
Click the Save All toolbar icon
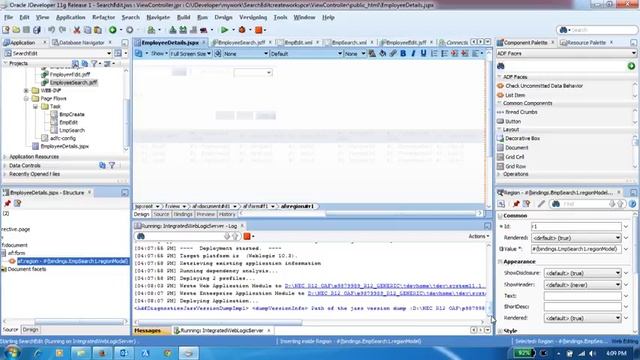(37, 30)
